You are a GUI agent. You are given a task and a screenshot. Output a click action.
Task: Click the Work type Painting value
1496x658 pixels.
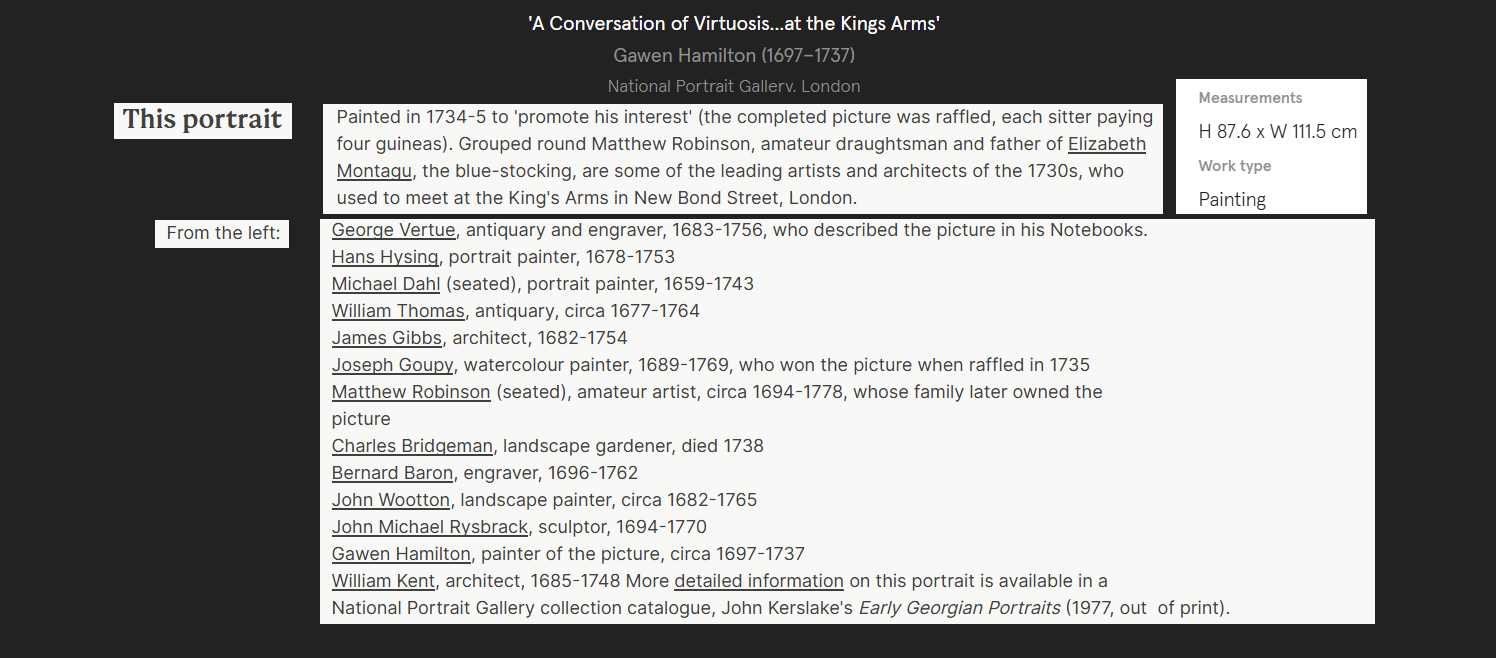(1232, 200)
